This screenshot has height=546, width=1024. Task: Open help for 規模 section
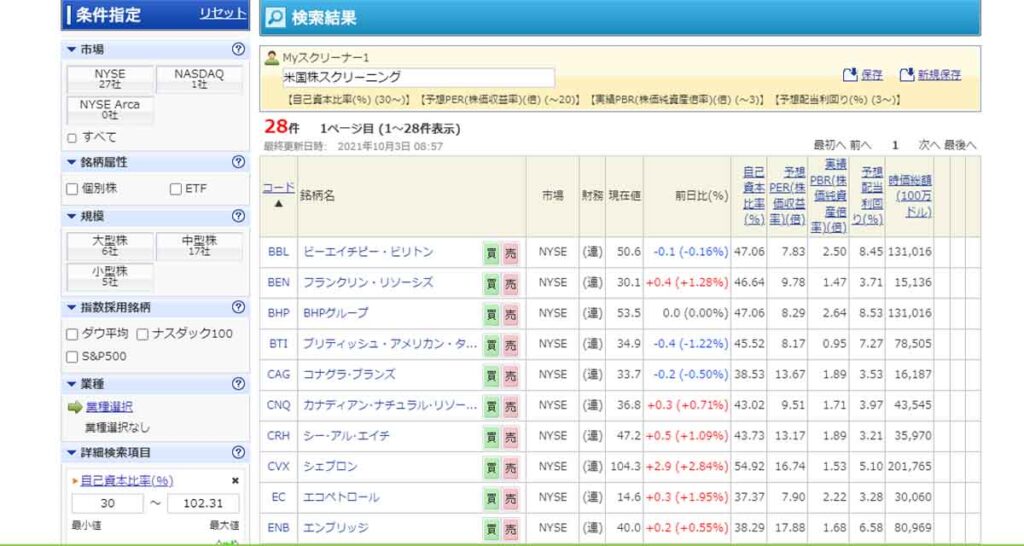[238, 216]
